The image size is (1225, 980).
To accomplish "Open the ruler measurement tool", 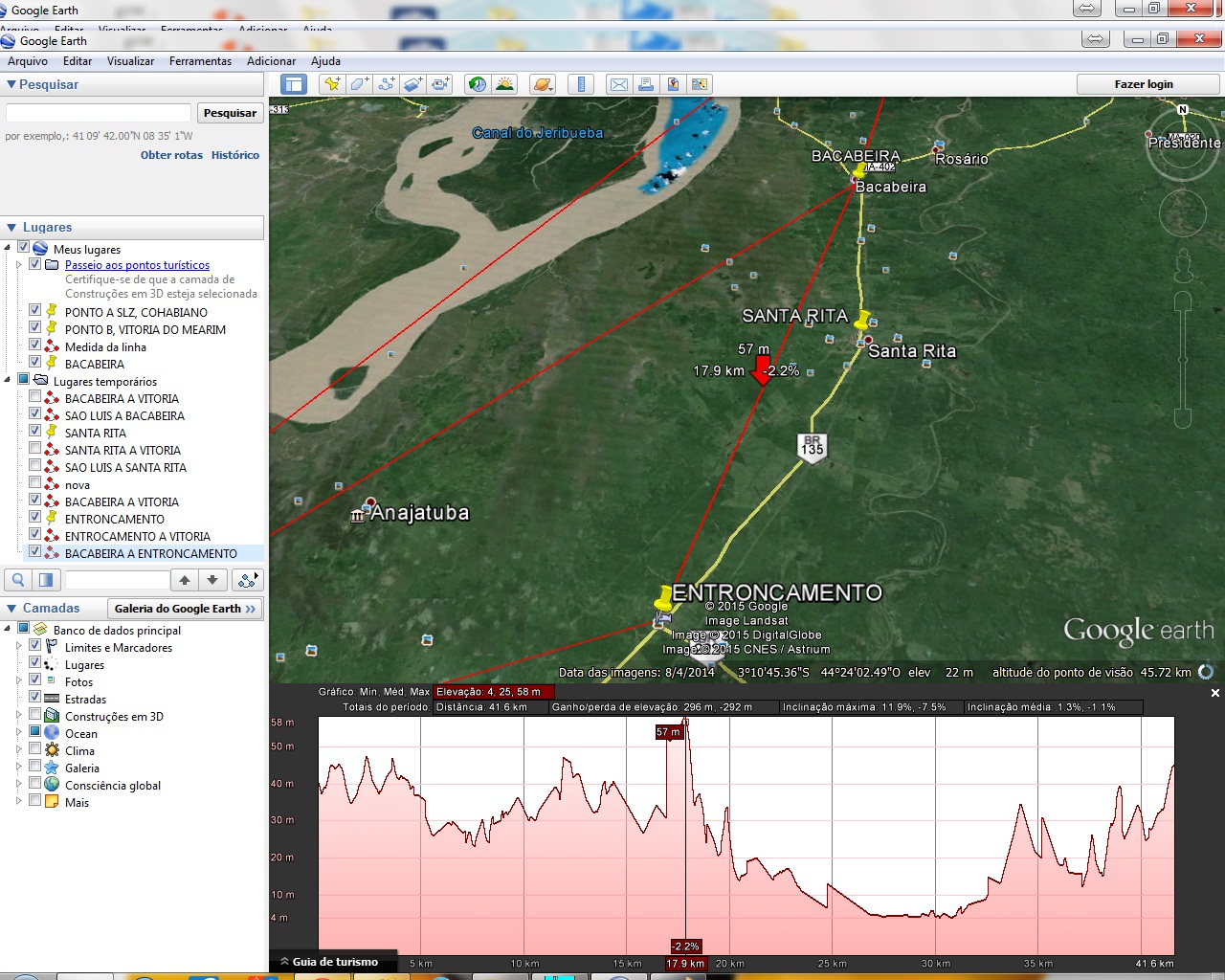I will point(581,84).
